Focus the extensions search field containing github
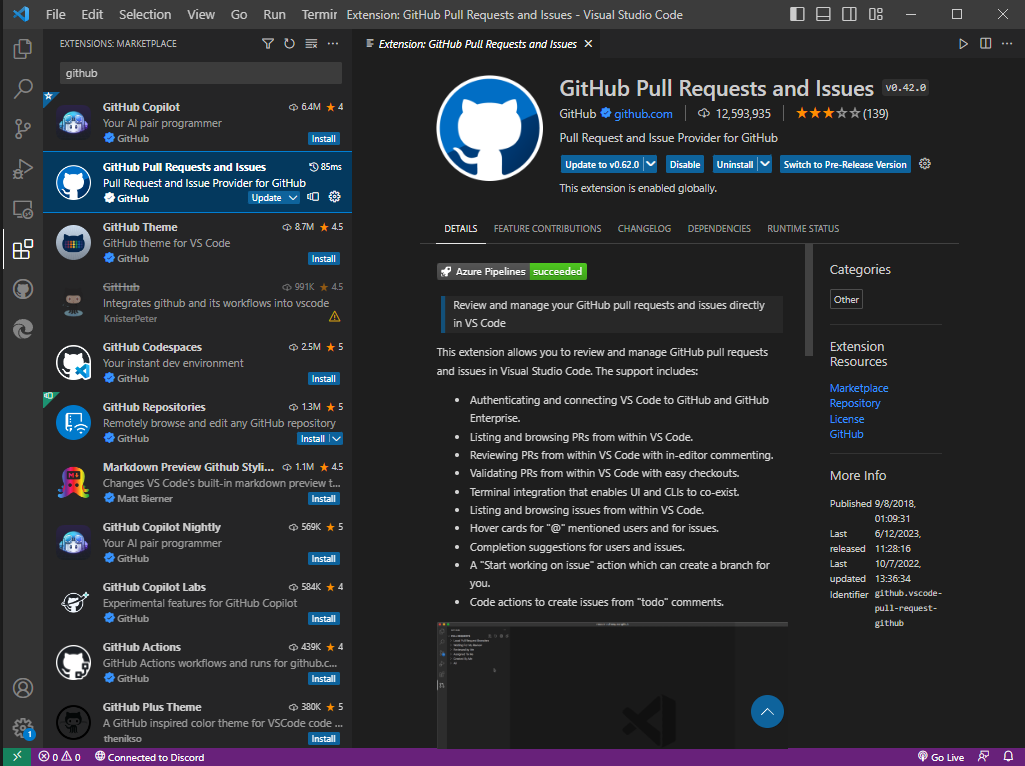The image size is (1025, 766). (201, 73)
